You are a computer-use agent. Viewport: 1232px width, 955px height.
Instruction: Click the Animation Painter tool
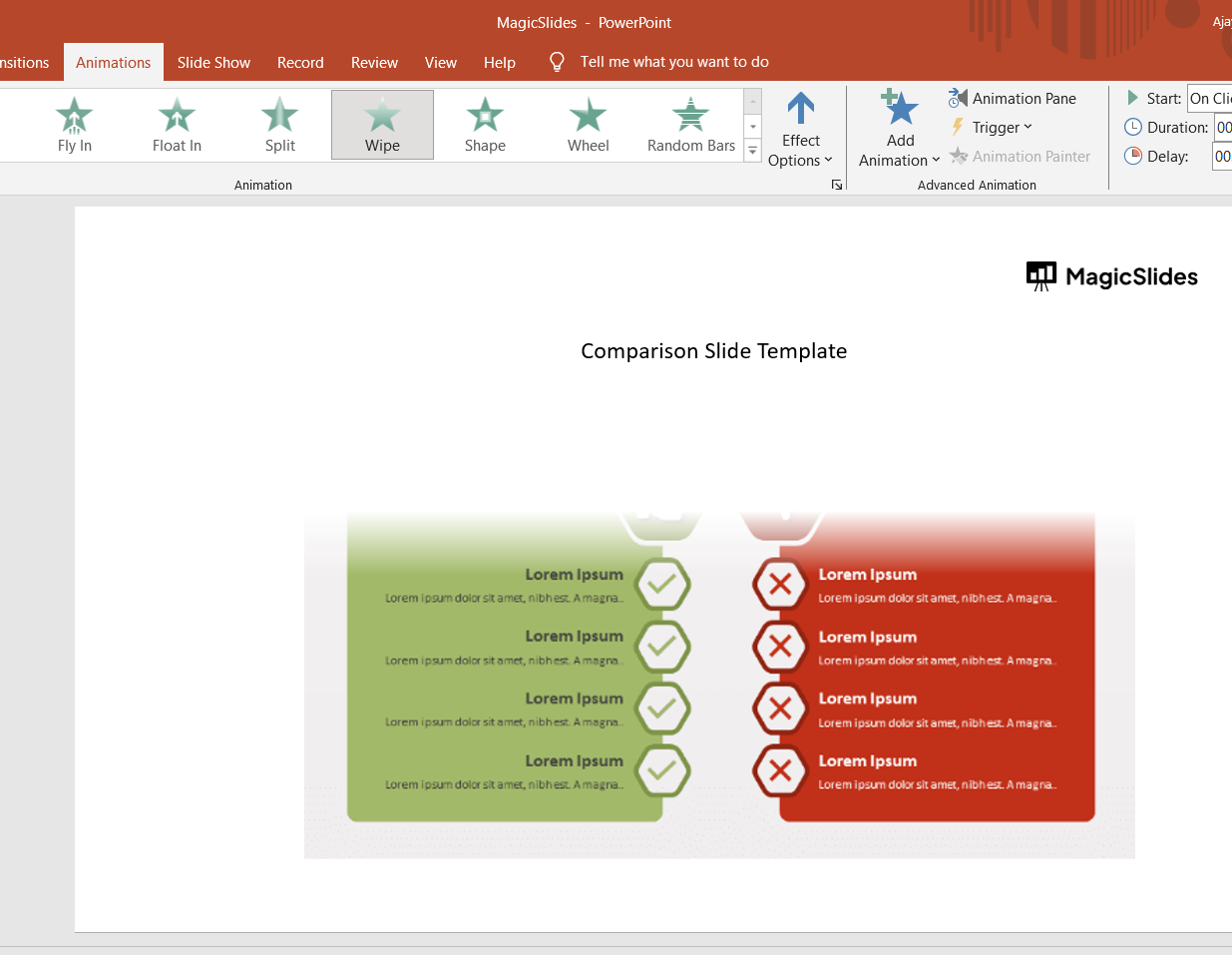[1020, 156]
